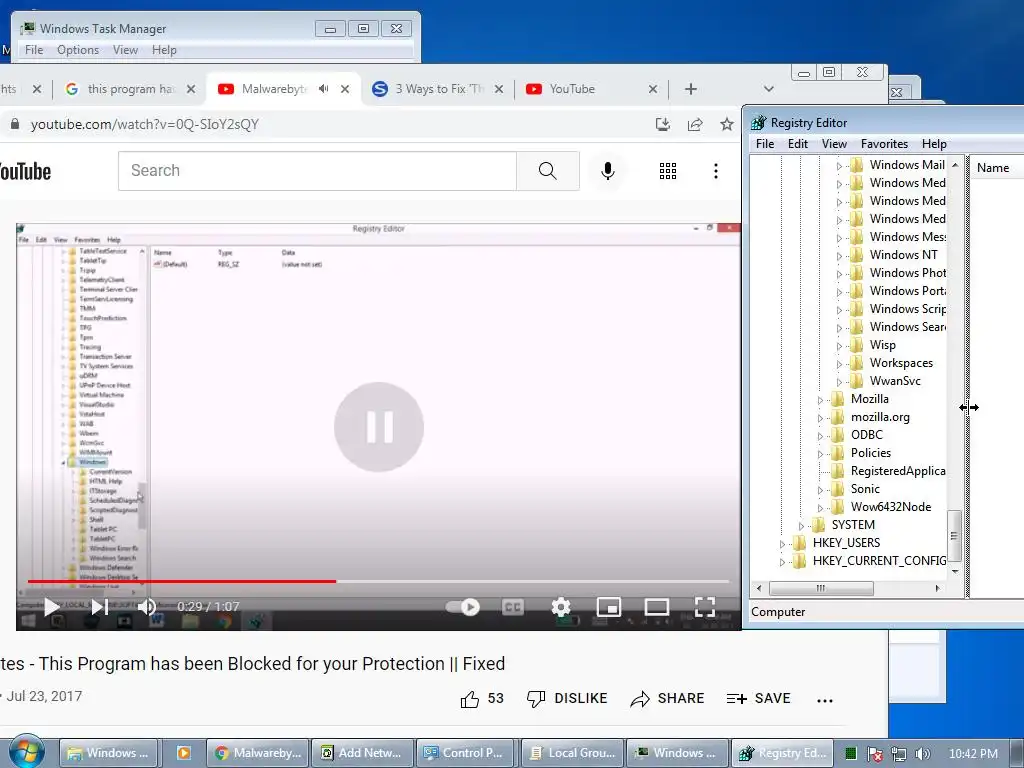Image resolution: width=1024 pixels, height=768 pixels.
Task: Expand the Wisp registry key
Action: click(x=839, y=346)
